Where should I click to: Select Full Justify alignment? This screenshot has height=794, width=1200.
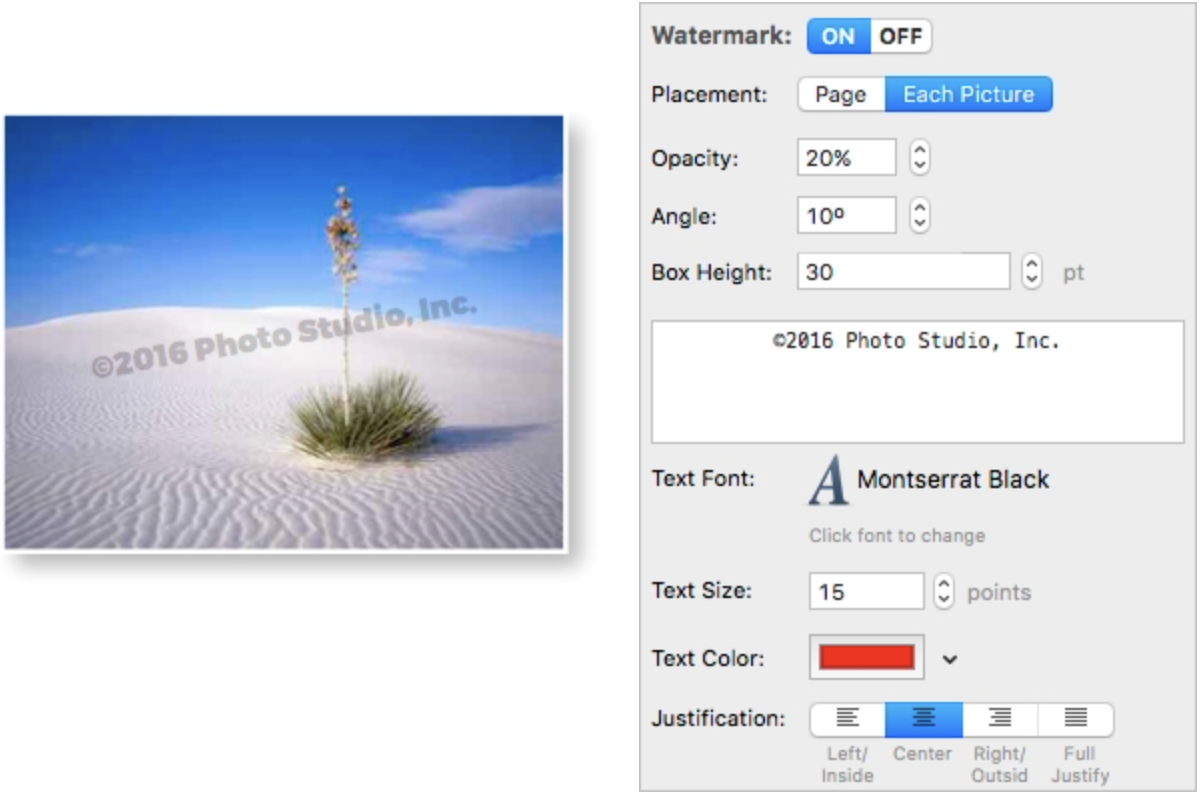(x=1076, y=719)
